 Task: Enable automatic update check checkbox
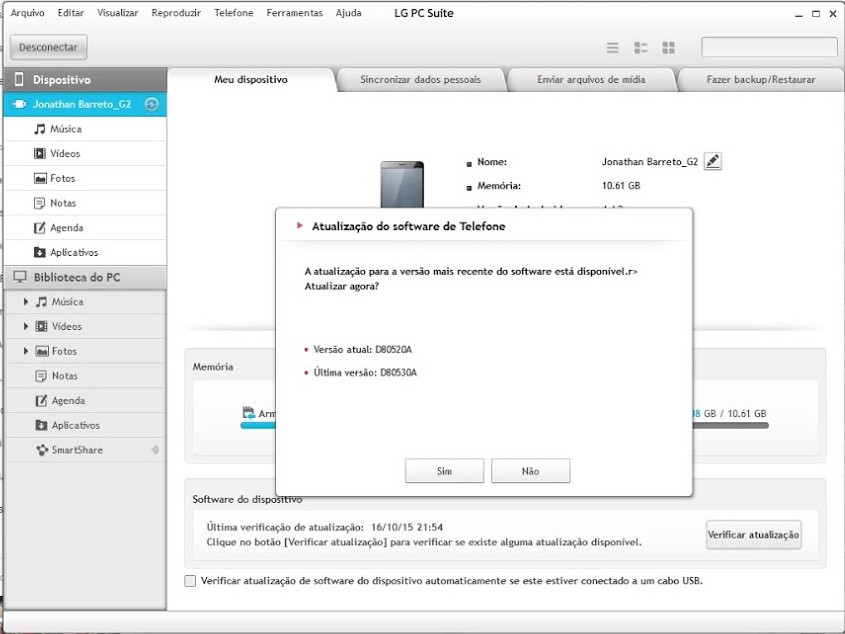click(x=190, y=581)
